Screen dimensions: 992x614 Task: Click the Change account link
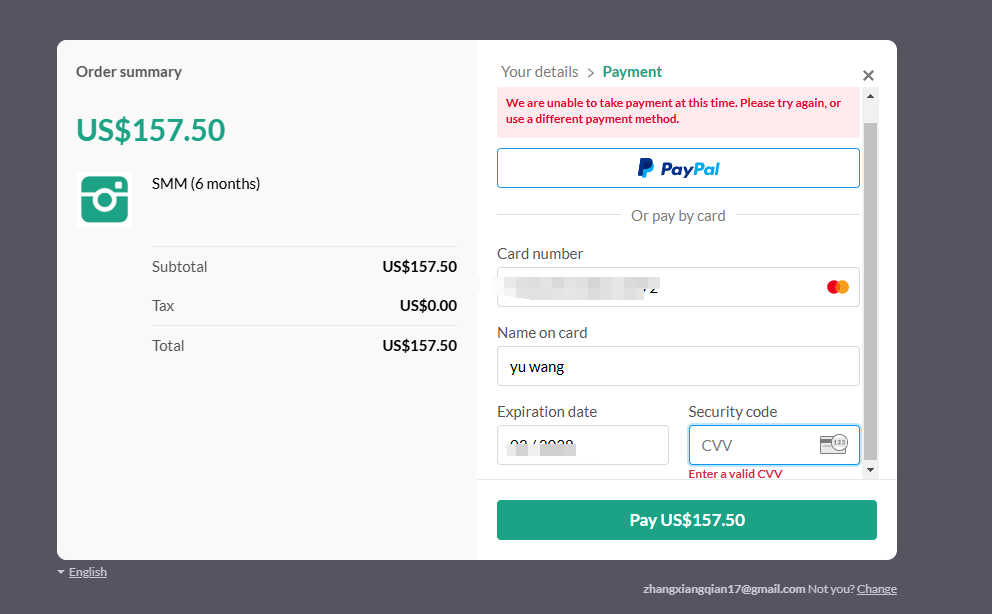pyautogui.click(x=877, y=589)
